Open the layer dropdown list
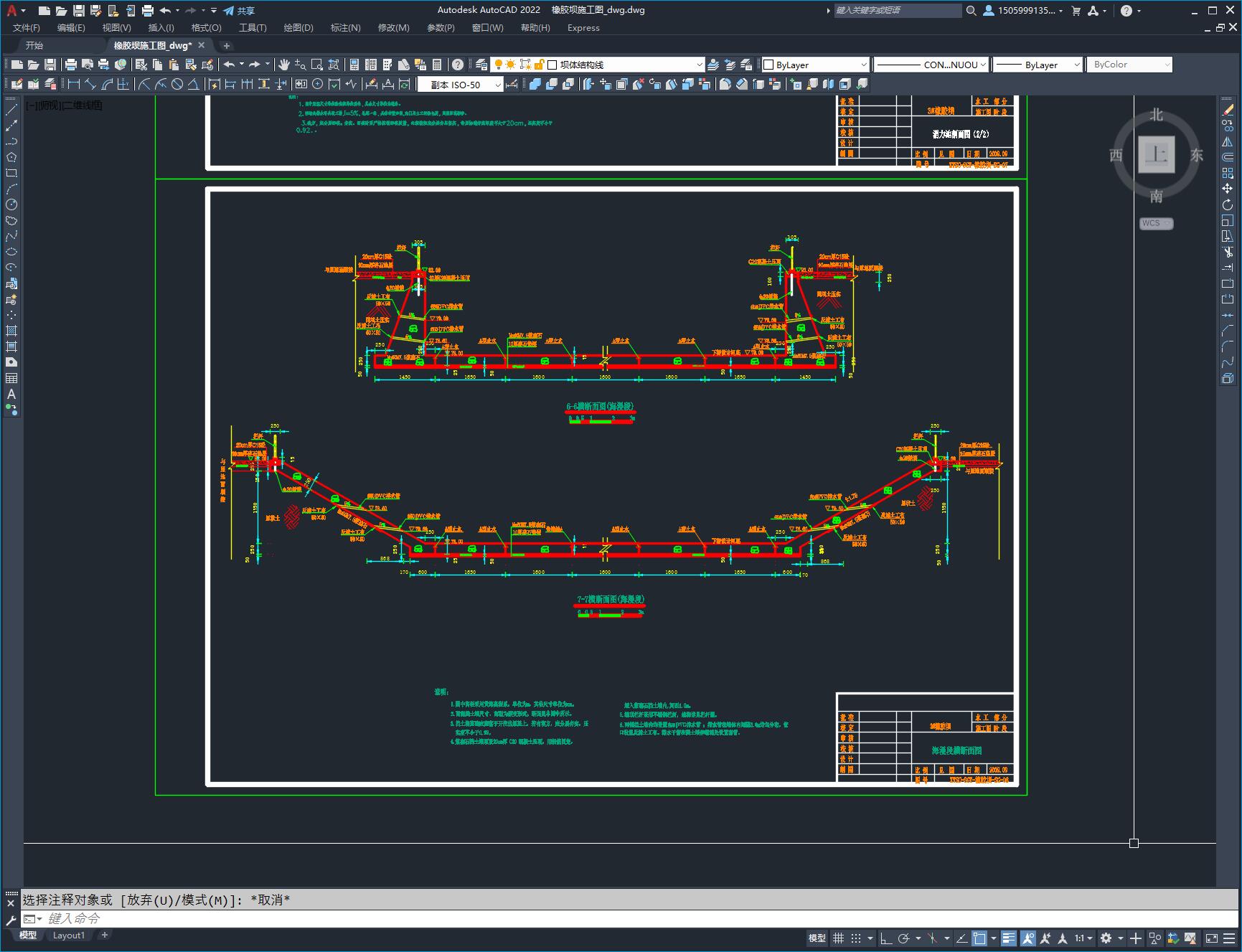Viewport: 1242px width, 952px height. [700, 65]
